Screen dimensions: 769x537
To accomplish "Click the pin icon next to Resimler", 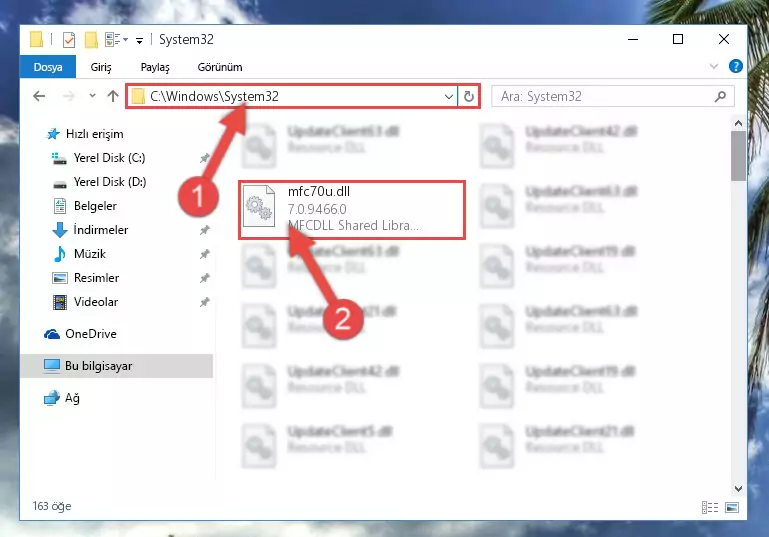I will pos(205,278).
